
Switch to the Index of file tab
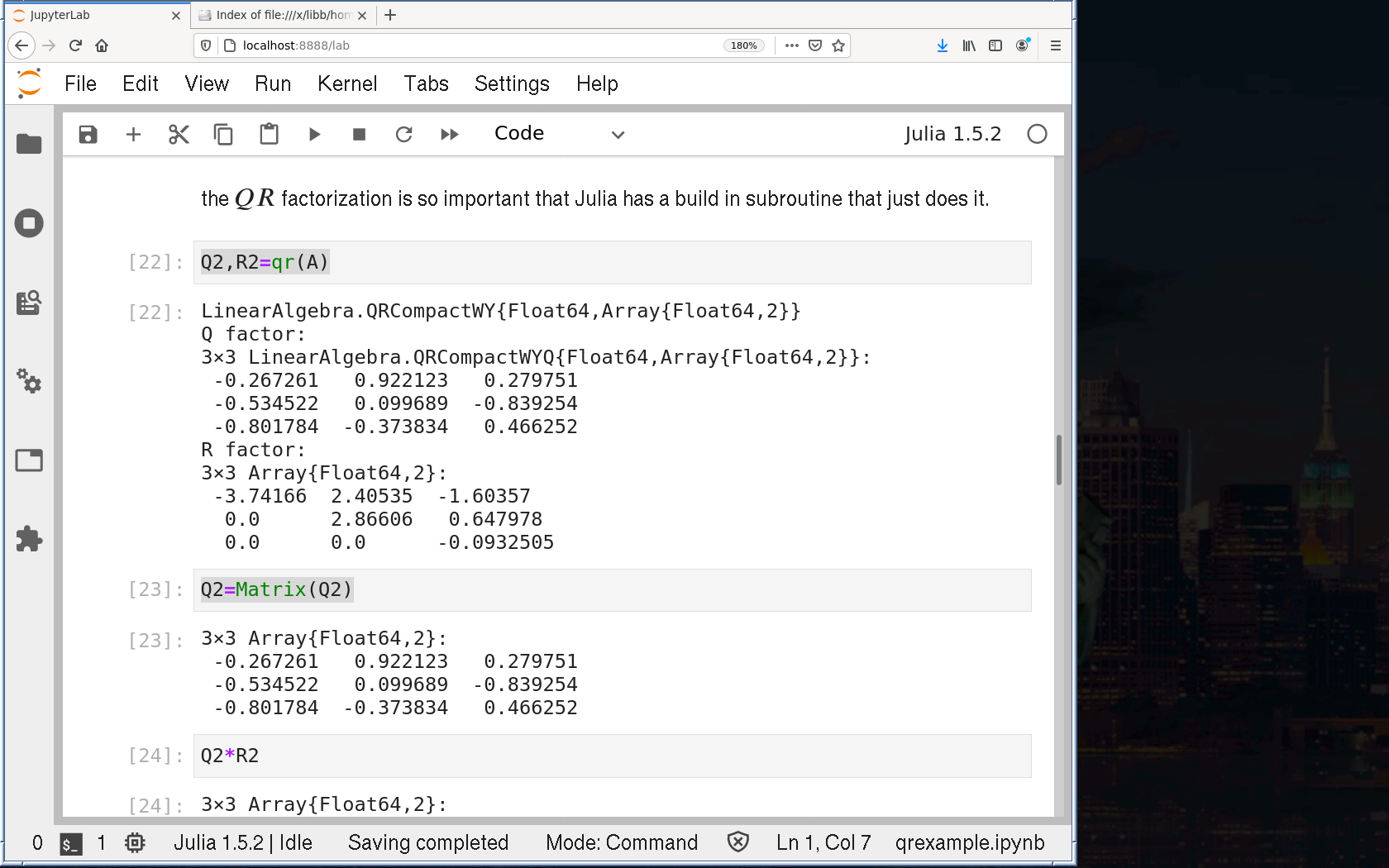coord(281,15)
